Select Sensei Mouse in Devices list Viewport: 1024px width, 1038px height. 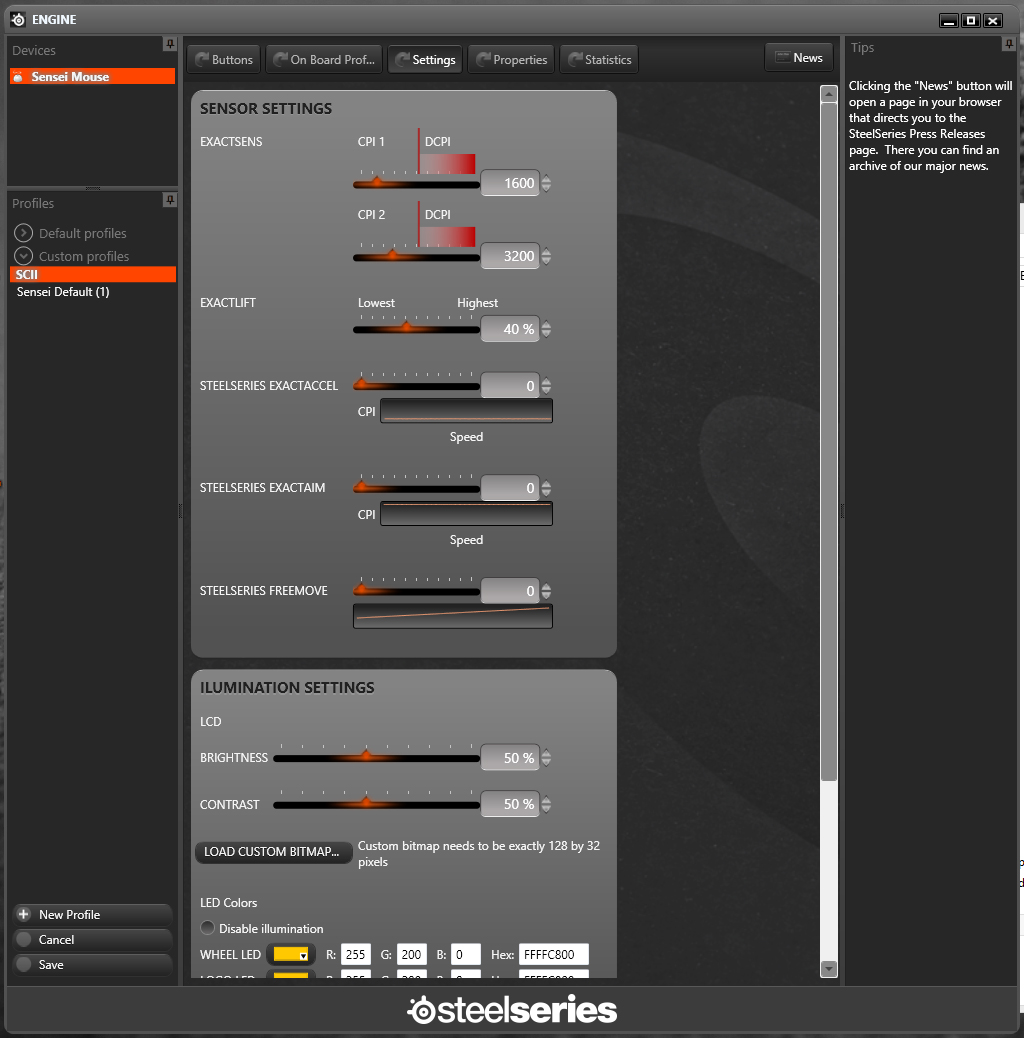pyautogui.click(x=93, y=77)
